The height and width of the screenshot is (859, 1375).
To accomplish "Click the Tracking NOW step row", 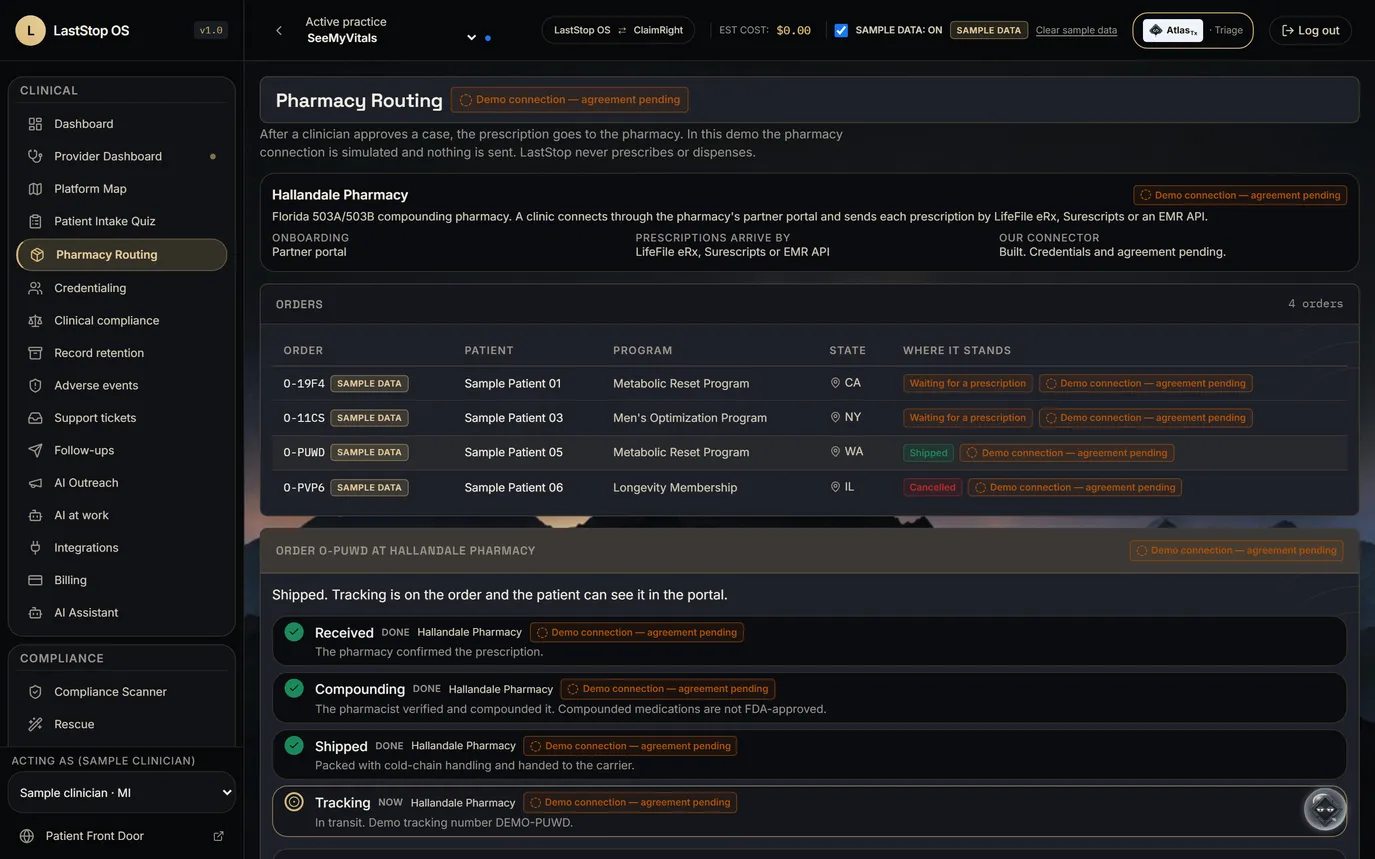I will coord(809,811).
